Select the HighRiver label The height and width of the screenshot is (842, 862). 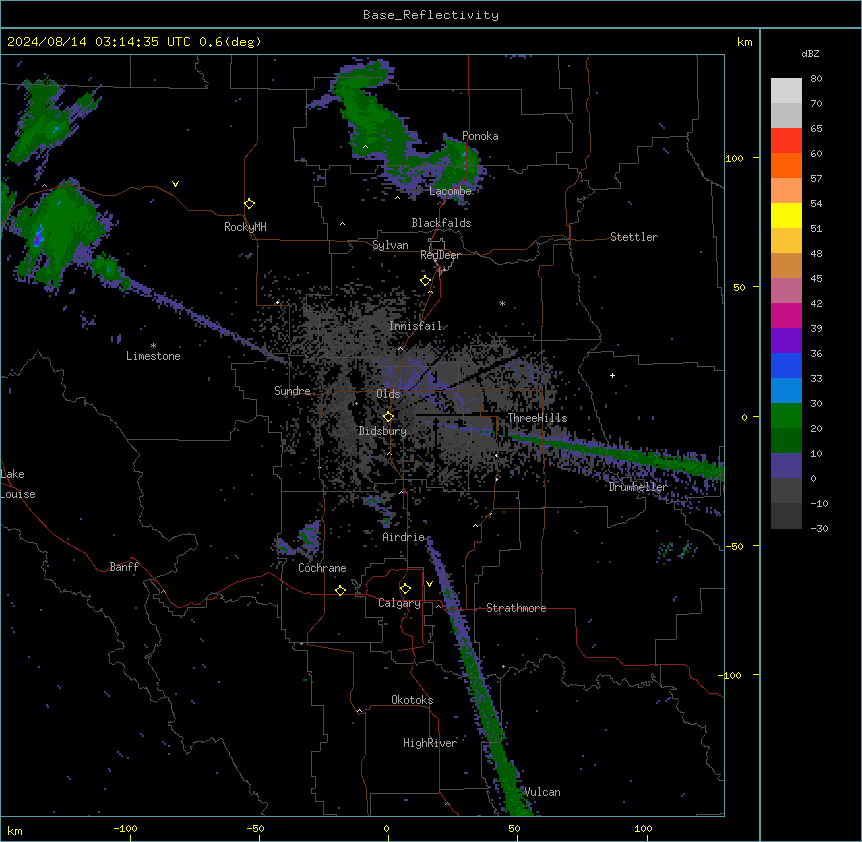[x=430, y=743]
